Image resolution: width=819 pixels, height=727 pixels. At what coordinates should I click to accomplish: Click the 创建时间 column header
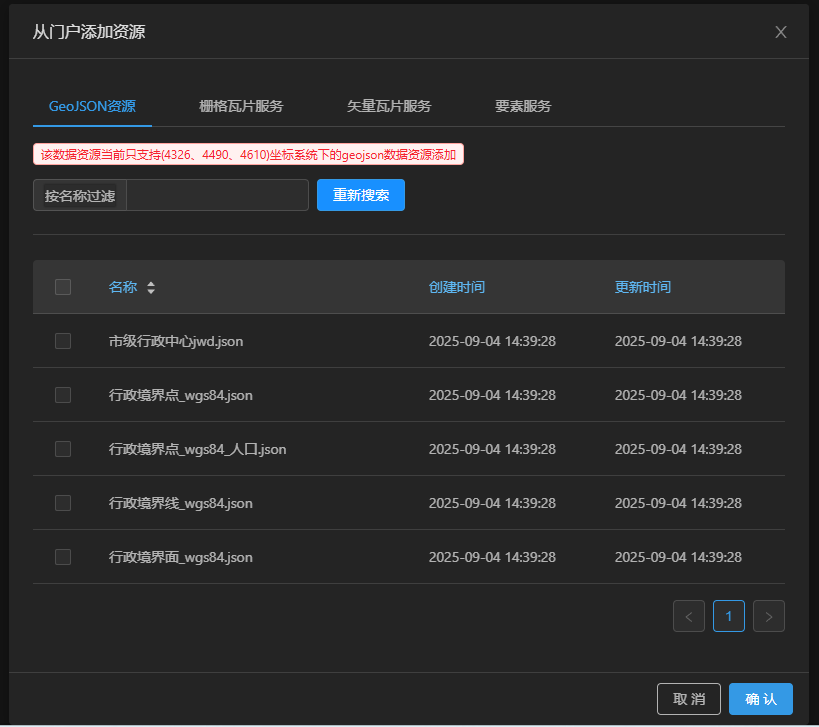(457, 287)
